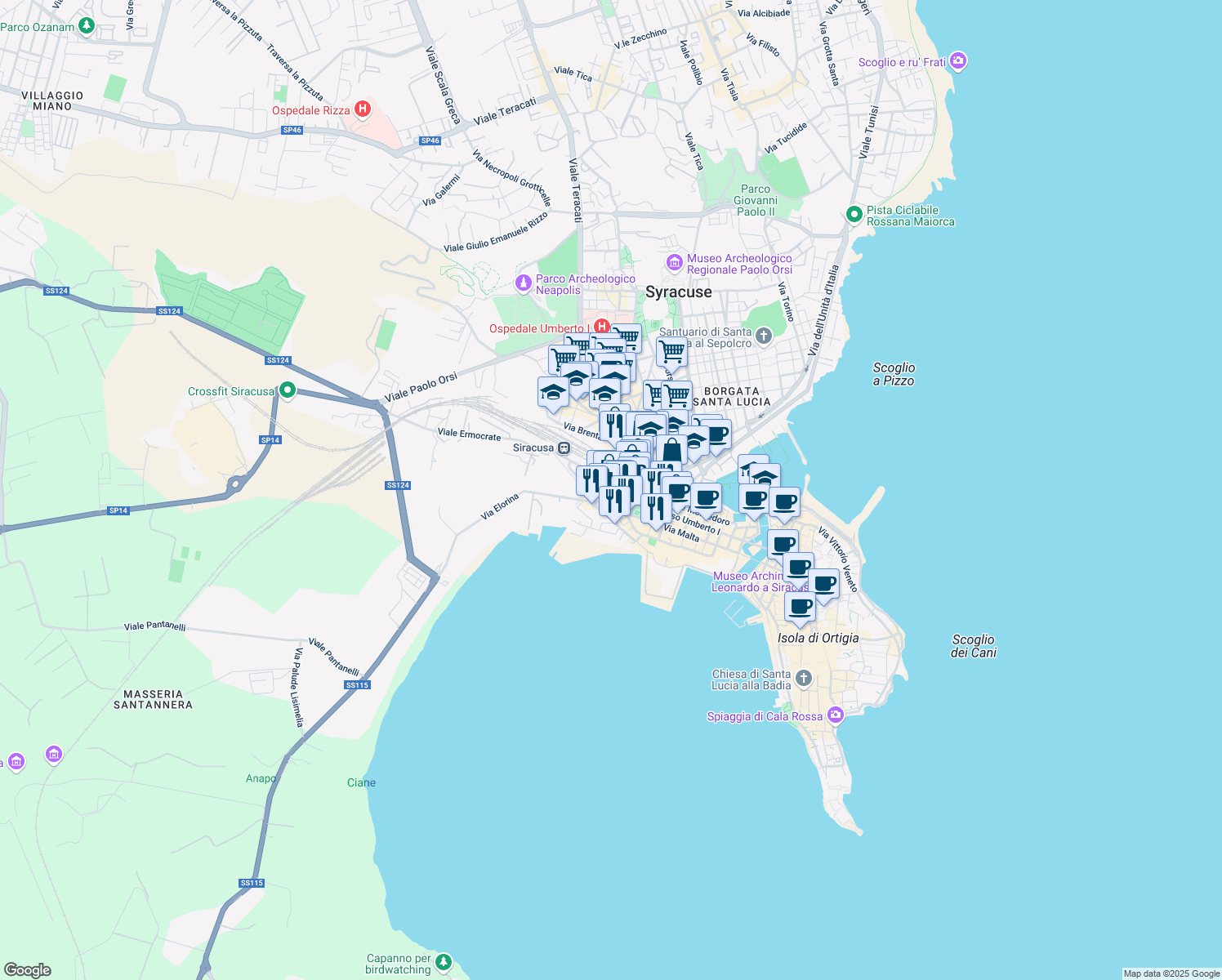Image resolution: width=1222 pixels, height=980 pixels.
Task: Click the Via Palude Lisimelia label
Action: (299, 688)
